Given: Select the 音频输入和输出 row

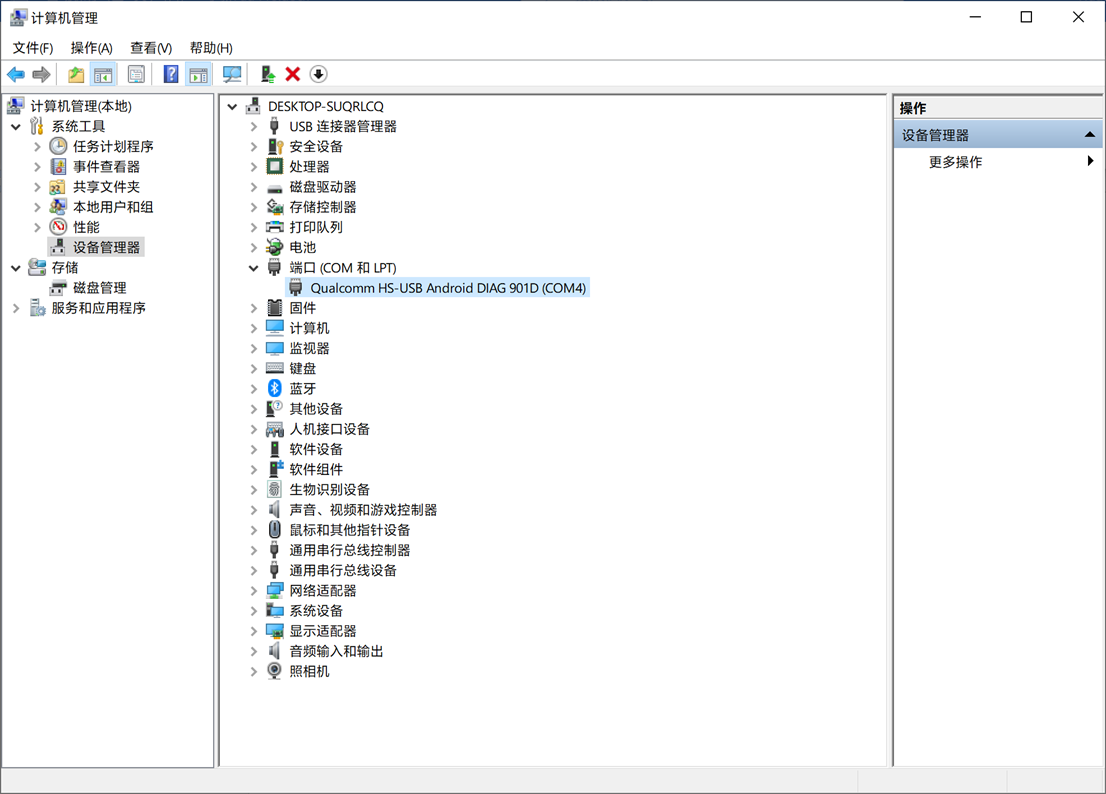Looking at the screenshot, I should pyautogui.click(x=336, y=651).
